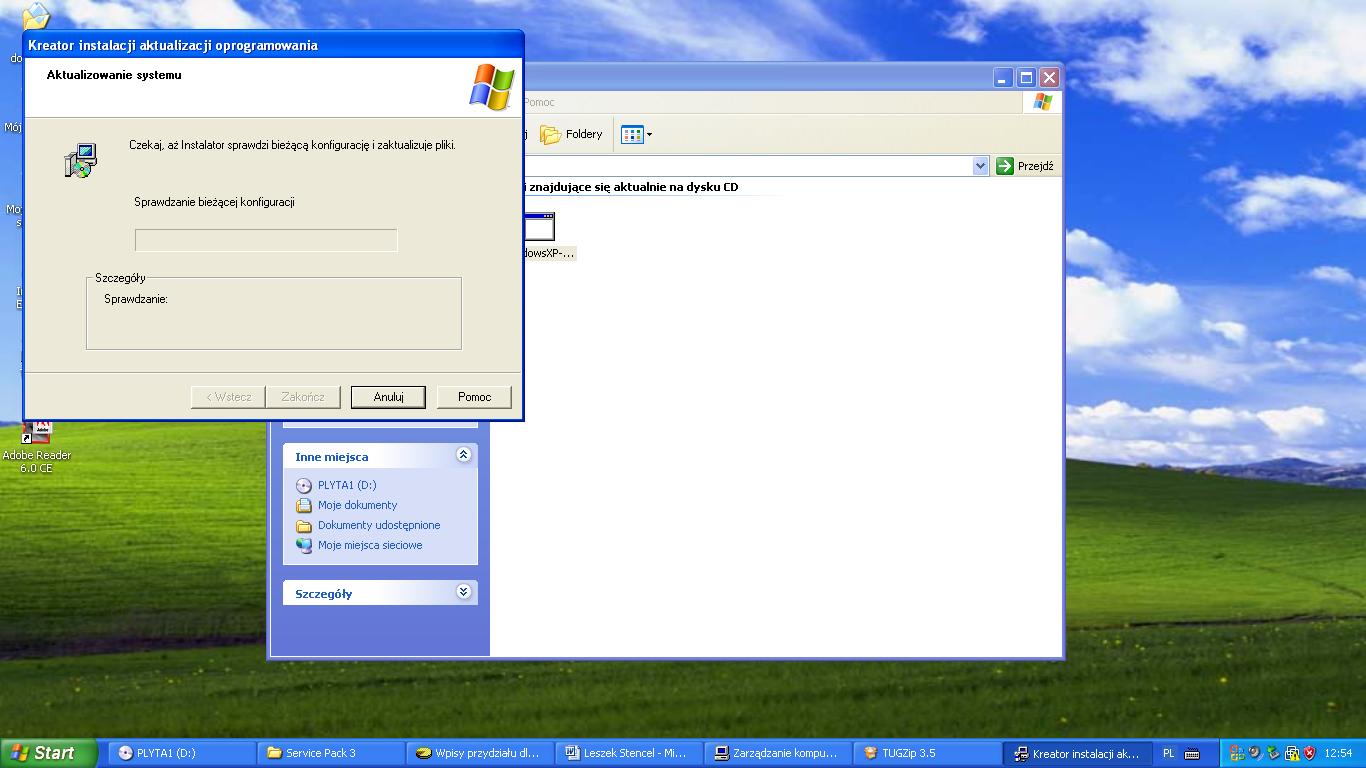Click the green Przejdź arrow icon
Image resolution: width=1366 pixels, height=768 pixels.
(x=1005, y=166)
